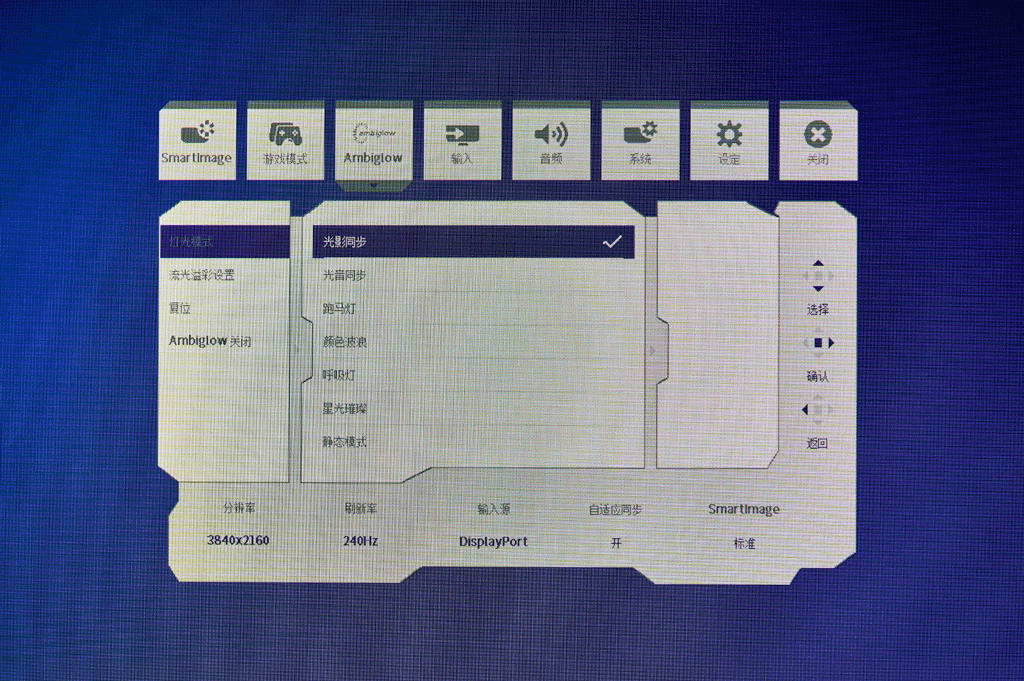Turn off Ambiglow via Ambiglow 关闭
The image size is (1024, 681).
210,341
